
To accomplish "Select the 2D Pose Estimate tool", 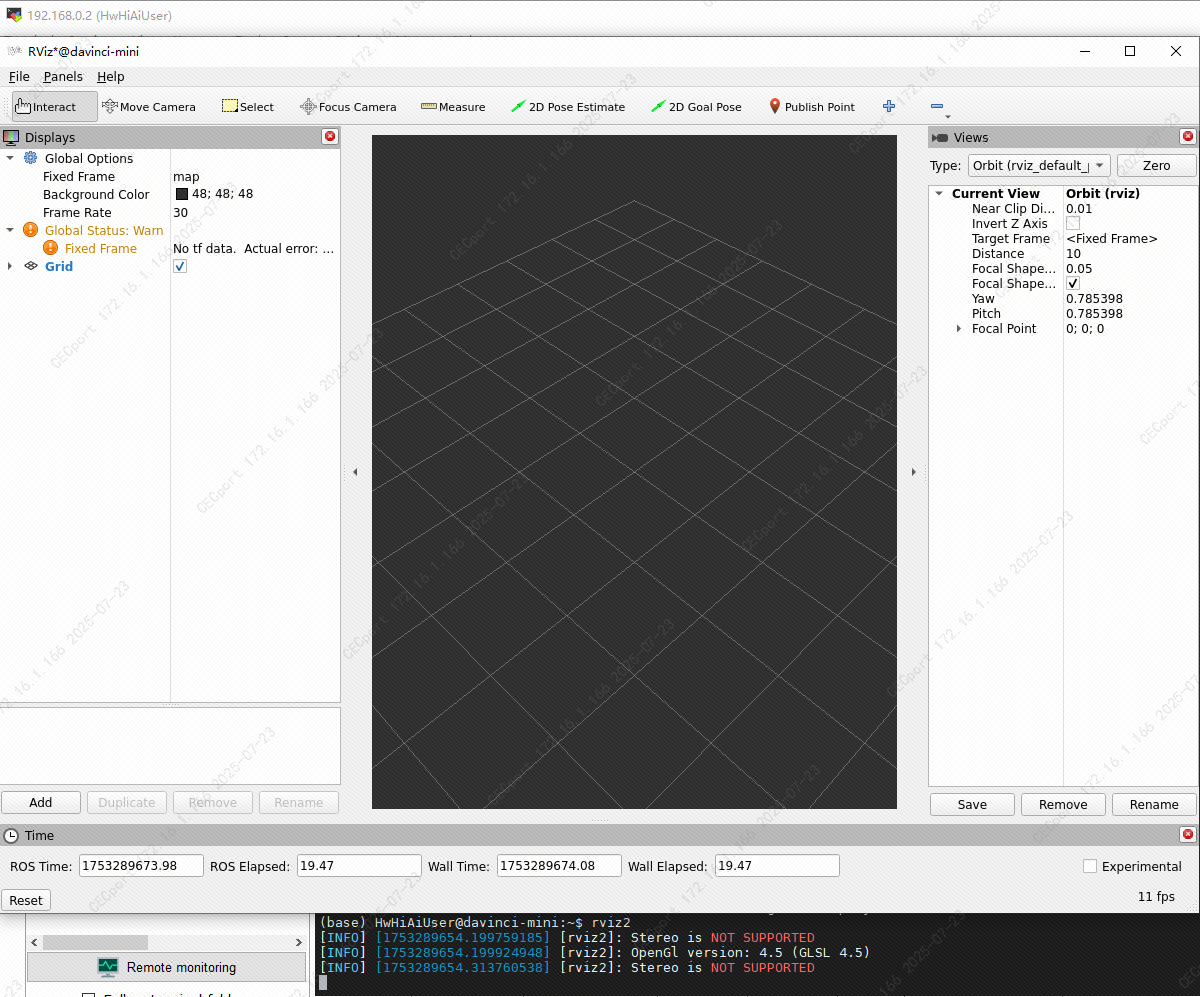I will point(568,106).
